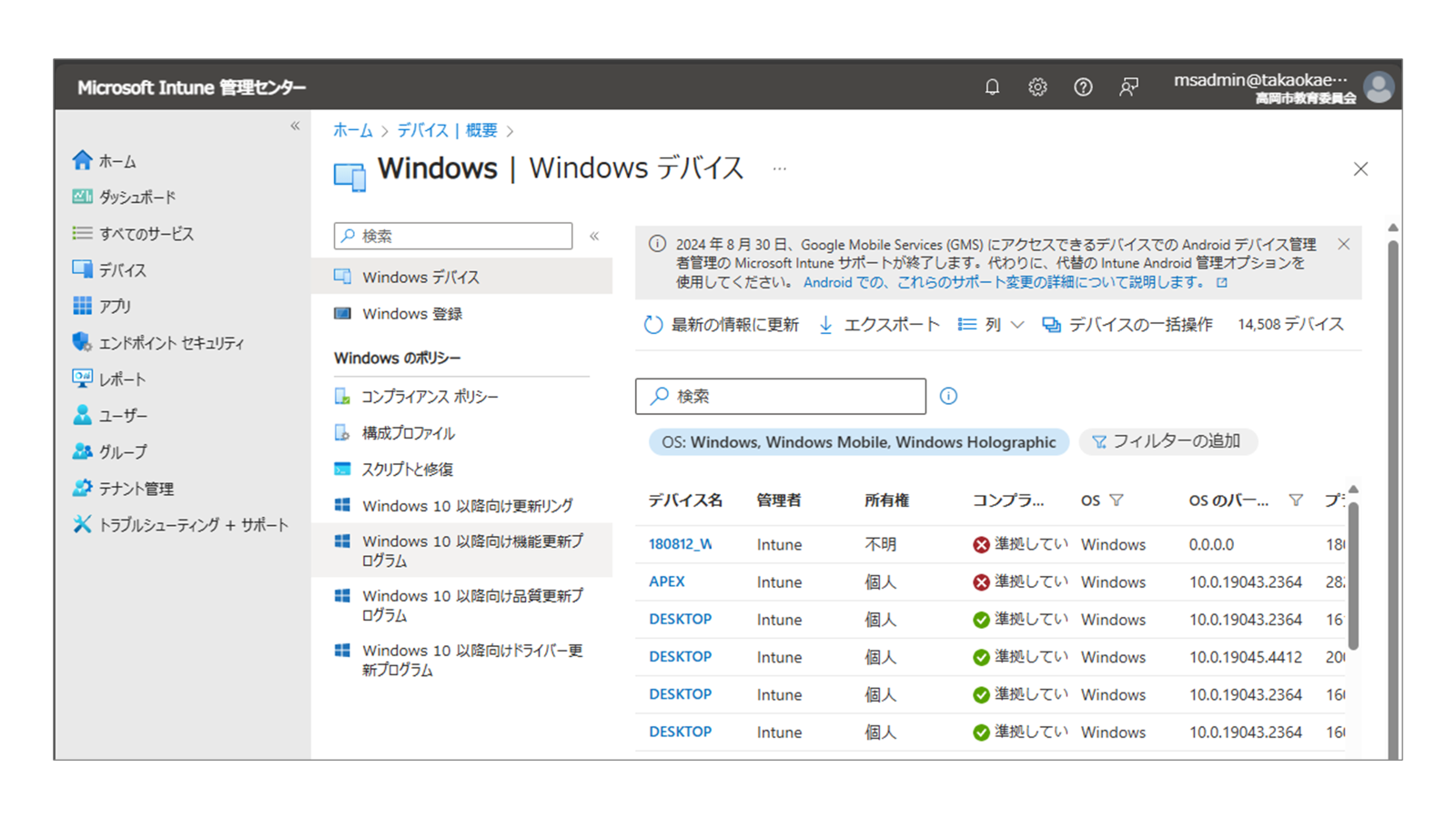Image resolution: width=1456 pixels, height=819 pixels.
Task: Open the help question mark icon
Action: click(1083, 87)
